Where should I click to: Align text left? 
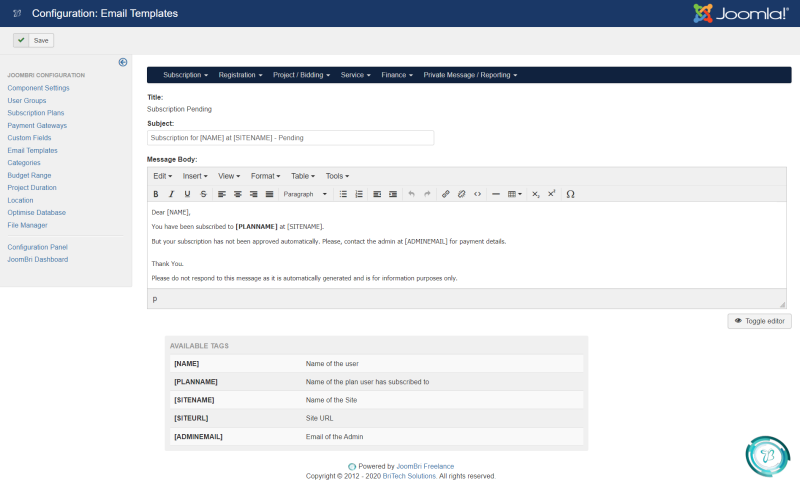pyautogui.click(x=221, y=194)
